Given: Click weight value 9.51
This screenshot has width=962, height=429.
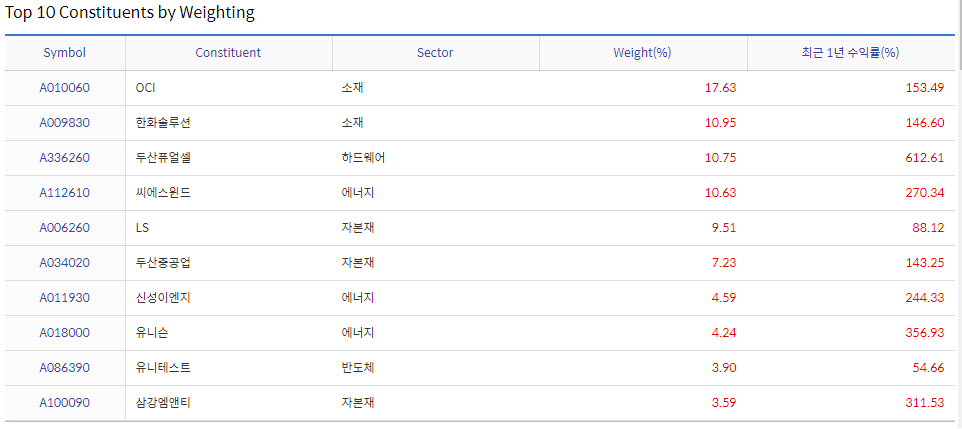Looking at the screenshot, I should pos(723,228).
